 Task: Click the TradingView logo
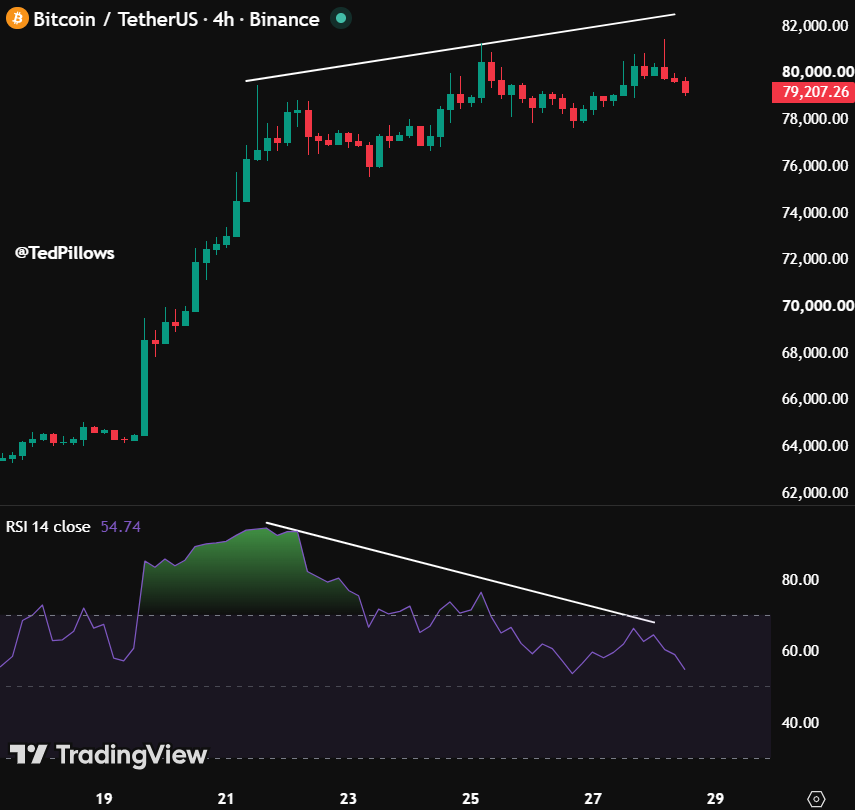tap(109, 755)
